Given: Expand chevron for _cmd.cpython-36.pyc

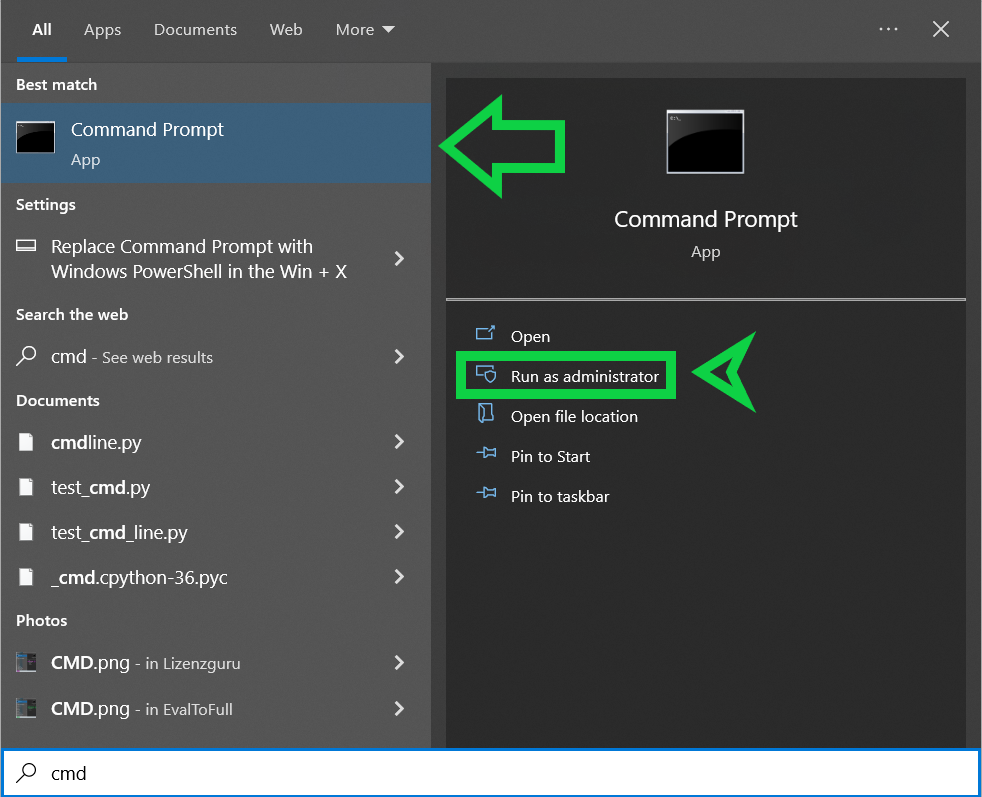Looking at the screenshot, I should click(x=399, y=577).
